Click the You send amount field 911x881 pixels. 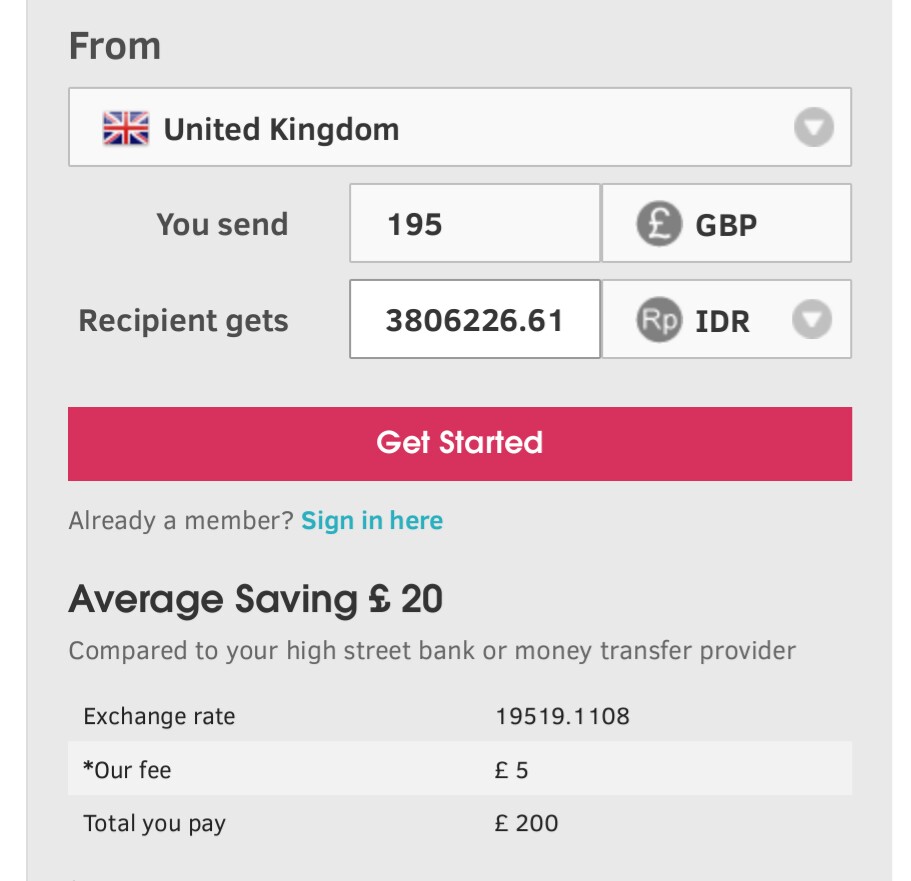click(474, 224)
